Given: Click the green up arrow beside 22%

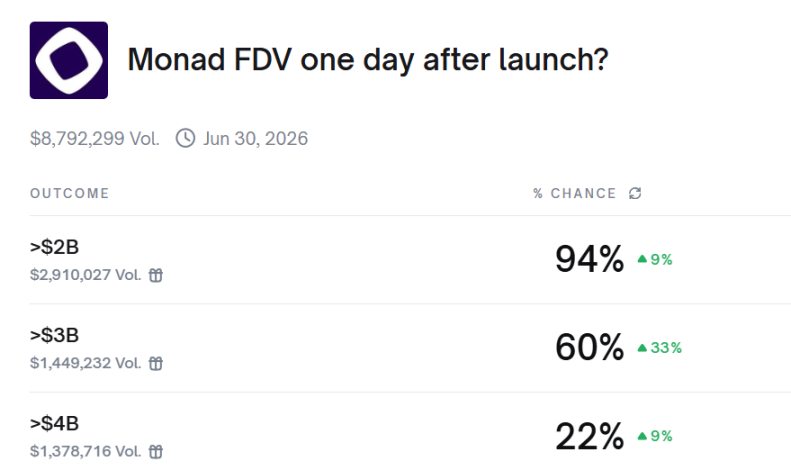Looking at the screenshot, I should click(x=643, y=436).
